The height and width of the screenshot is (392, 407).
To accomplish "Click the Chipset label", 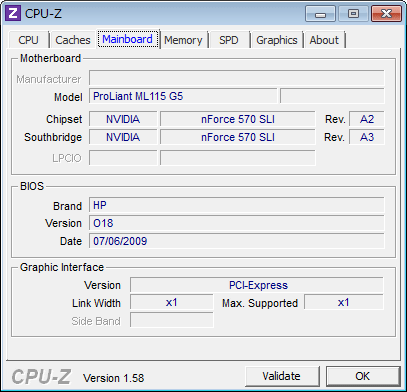I will [x=64, y=119].
